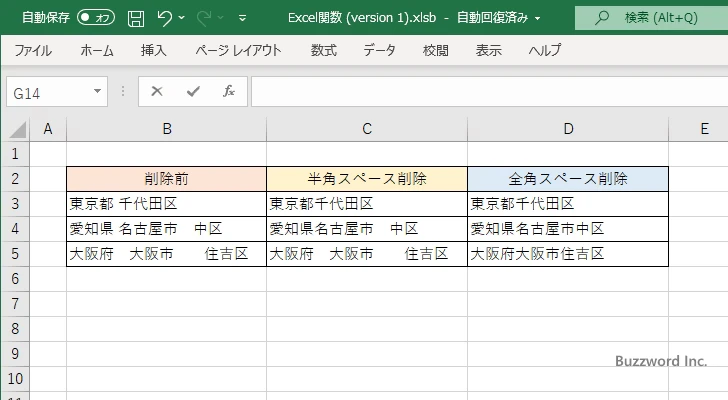The height and width of the screenshot is (400, 728).
Task: Select row 9 header
Action: (15, 354)
